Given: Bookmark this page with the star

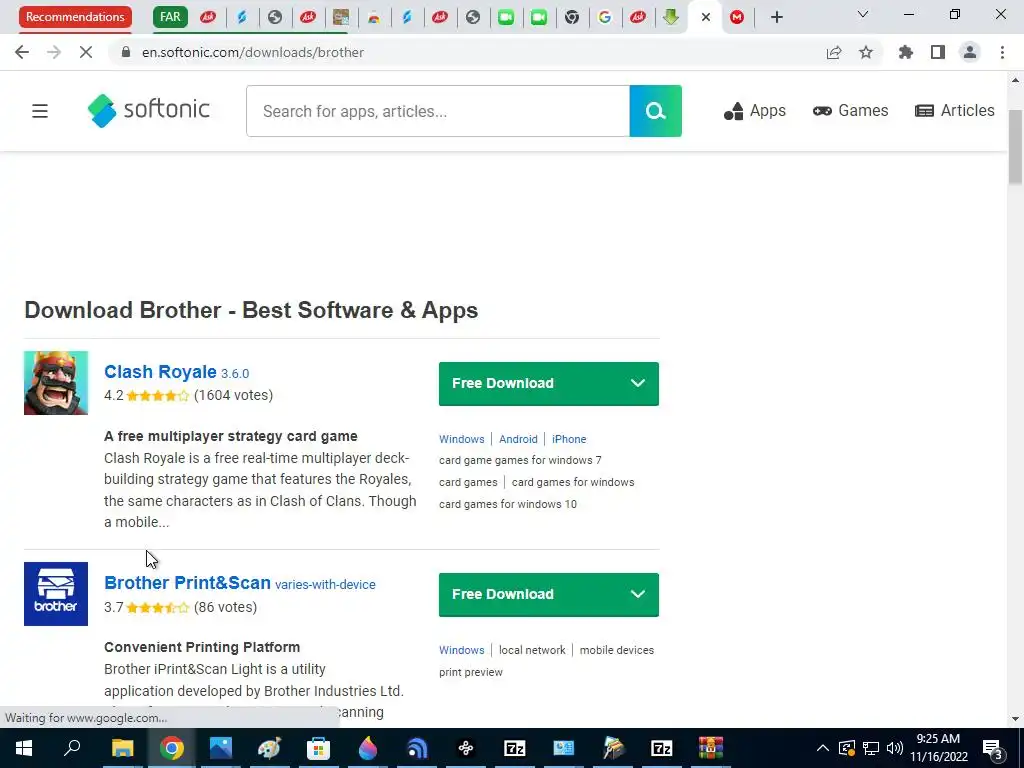Looking at the screenshot, I should point(866,52).
